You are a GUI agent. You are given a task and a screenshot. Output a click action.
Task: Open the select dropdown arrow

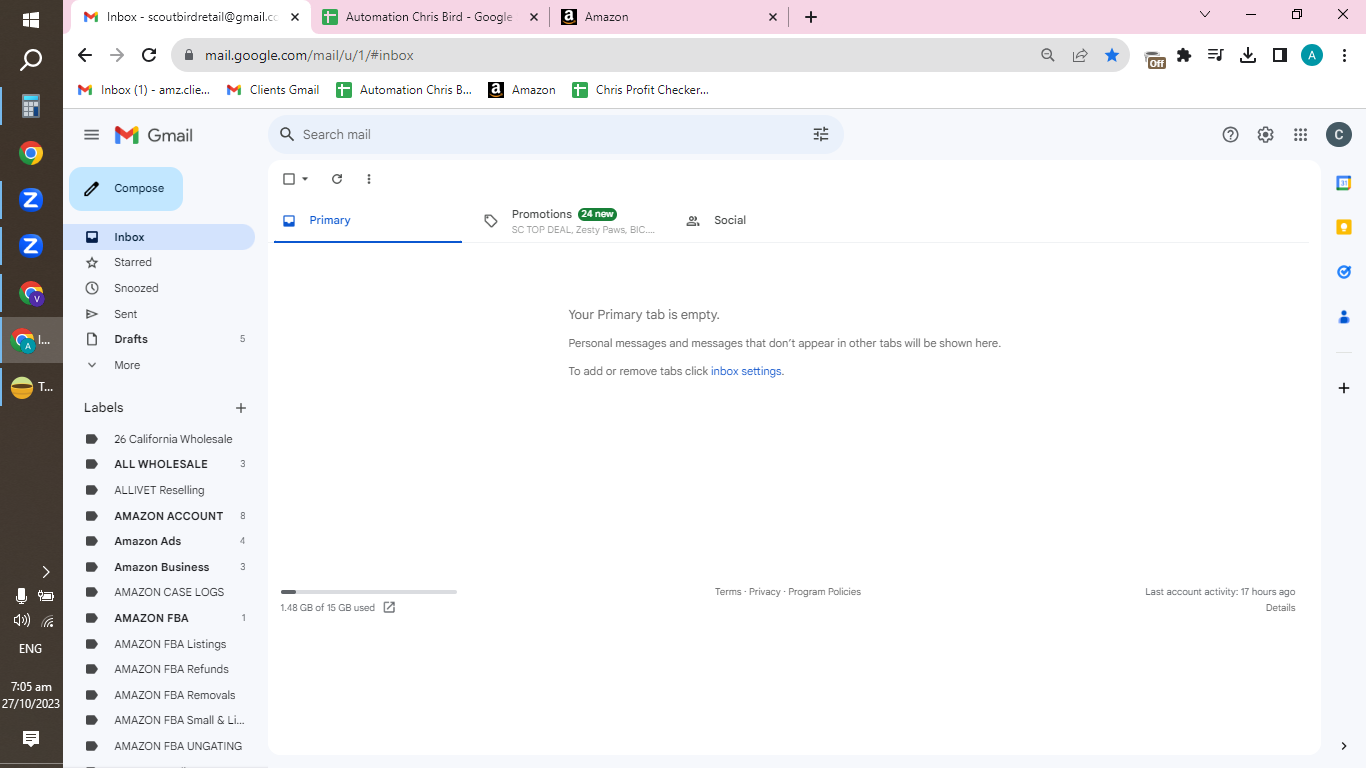point(305,179)
